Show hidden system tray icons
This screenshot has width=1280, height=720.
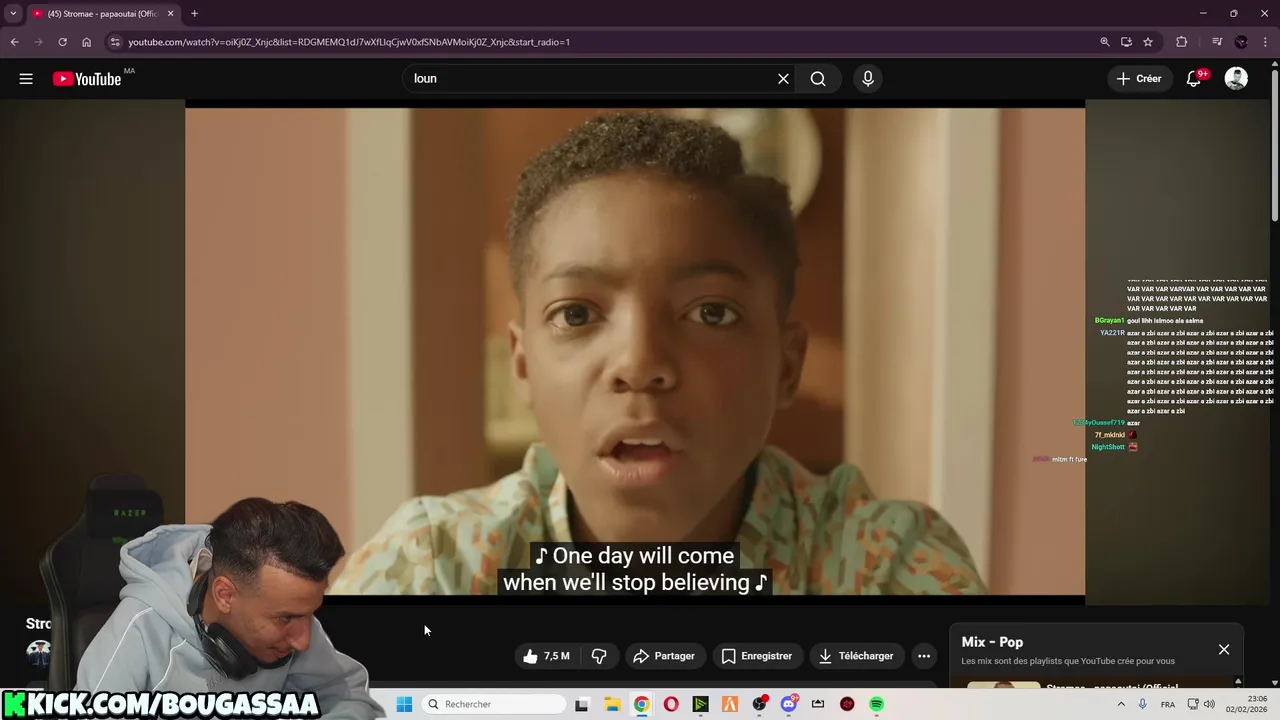point(1120,704)
